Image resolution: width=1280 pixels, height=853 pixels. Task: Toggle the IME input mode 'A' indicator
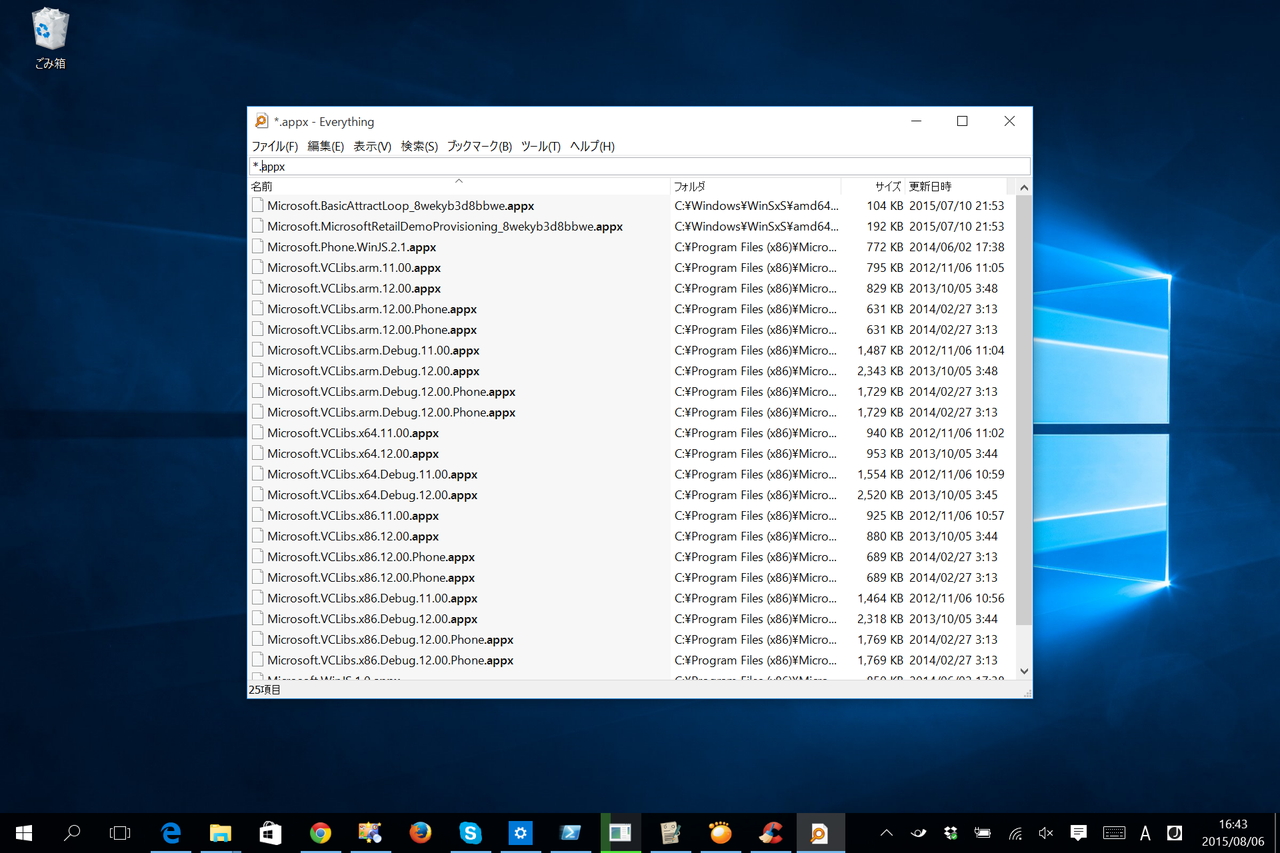(x=1145, y=833)
